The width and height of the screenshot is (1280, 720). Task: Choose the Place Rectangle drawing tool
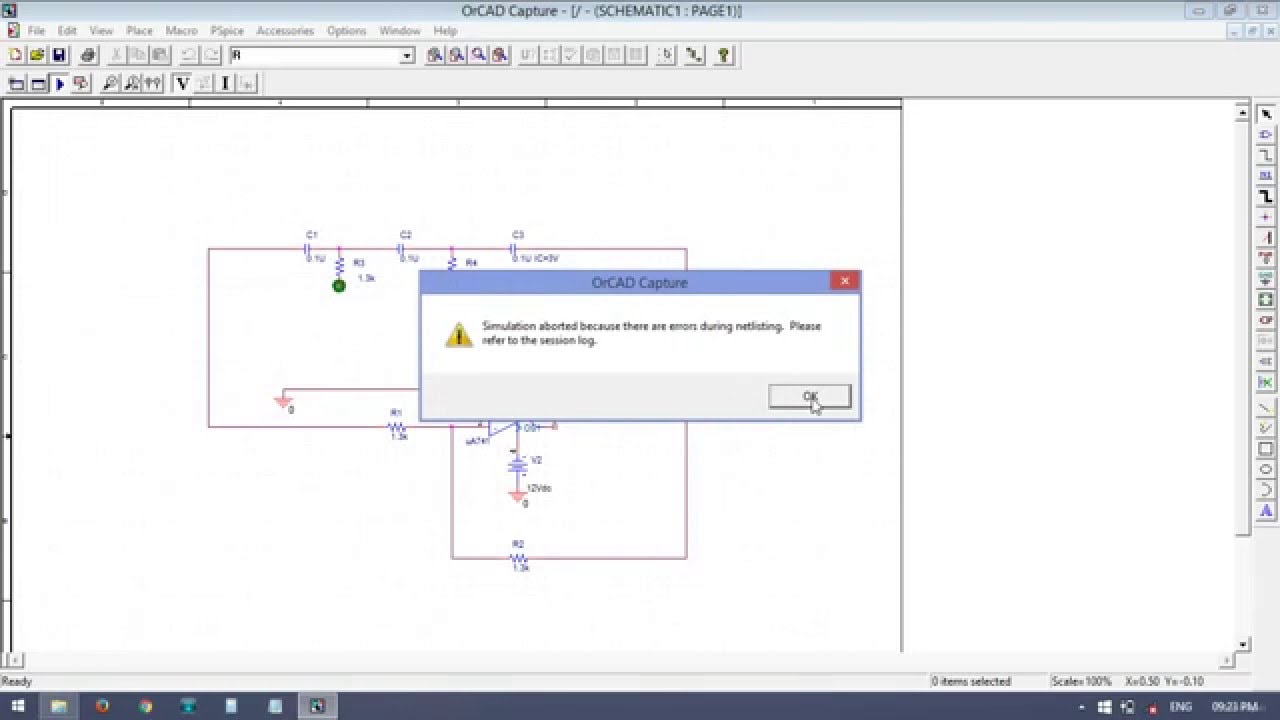tap(1266, 449)
